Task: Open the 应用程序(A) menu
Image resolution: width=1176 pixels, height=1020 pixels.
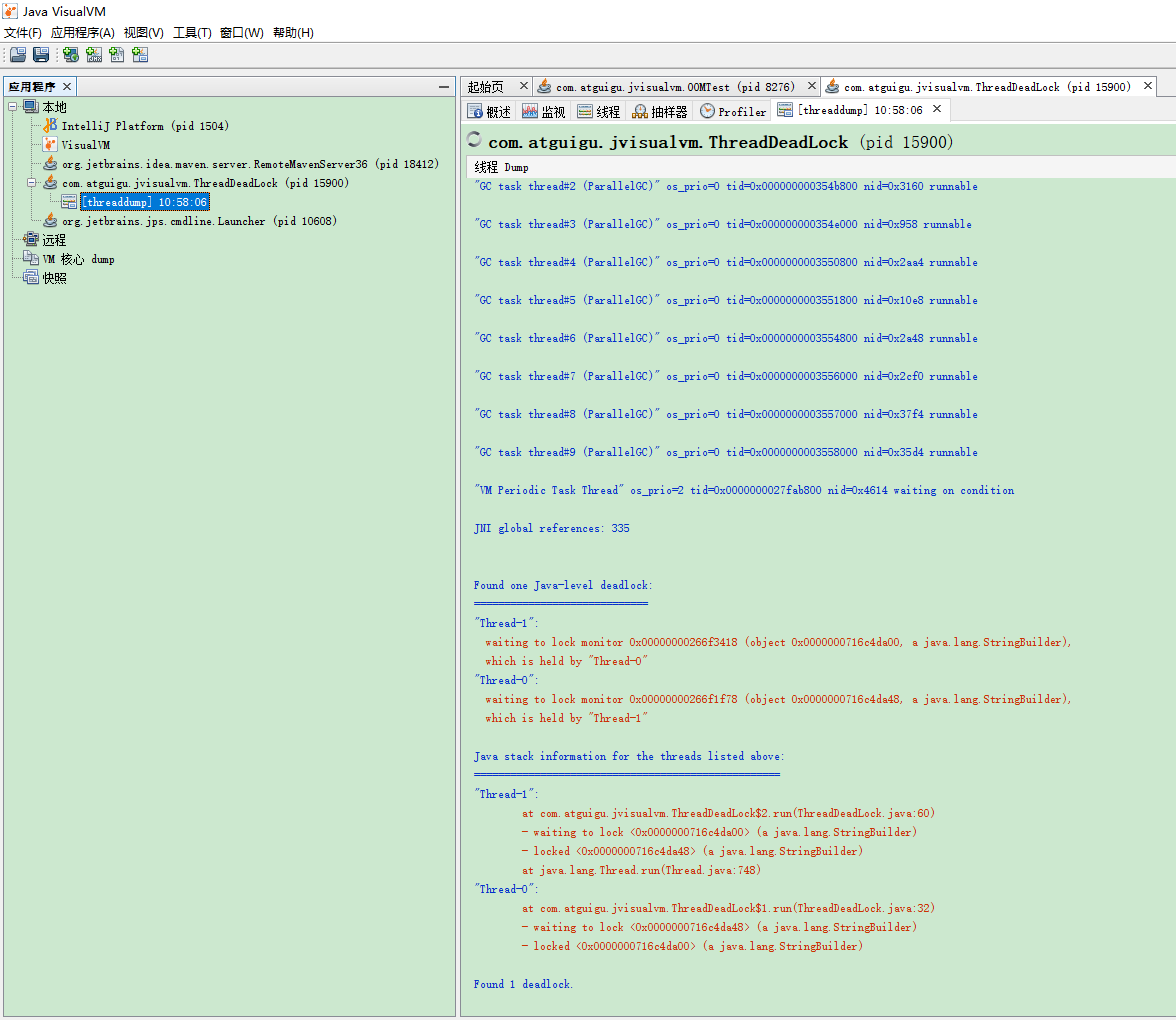Action: click(82, 32)
